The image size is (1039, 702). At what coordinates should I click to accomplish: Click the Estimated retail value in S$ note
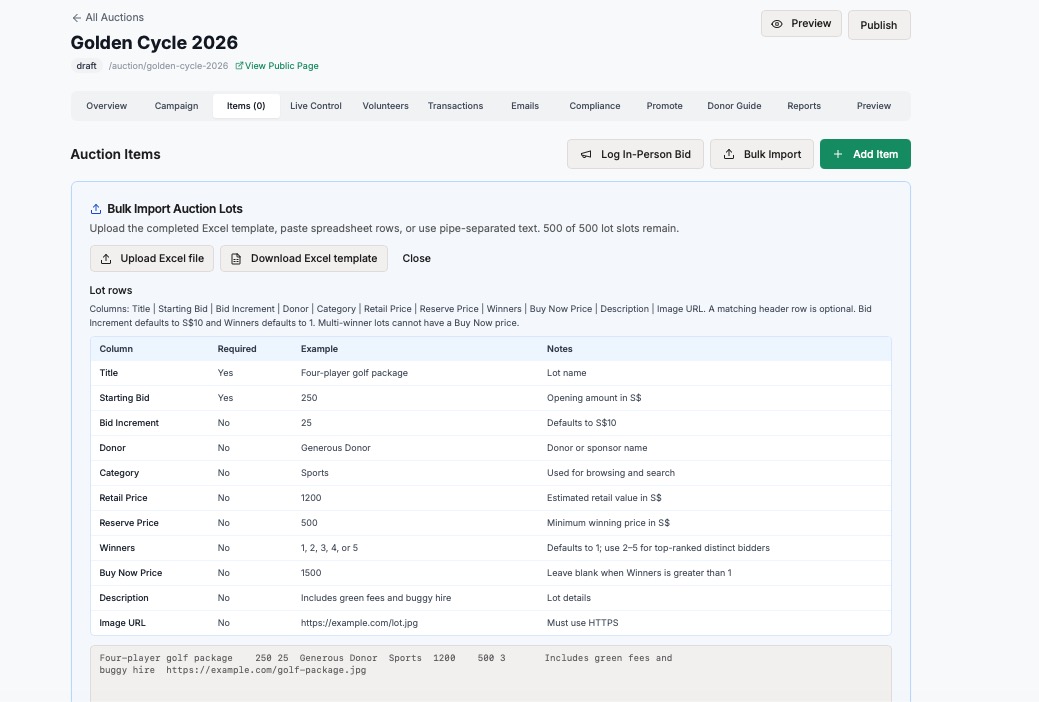(x=604, y=498)
